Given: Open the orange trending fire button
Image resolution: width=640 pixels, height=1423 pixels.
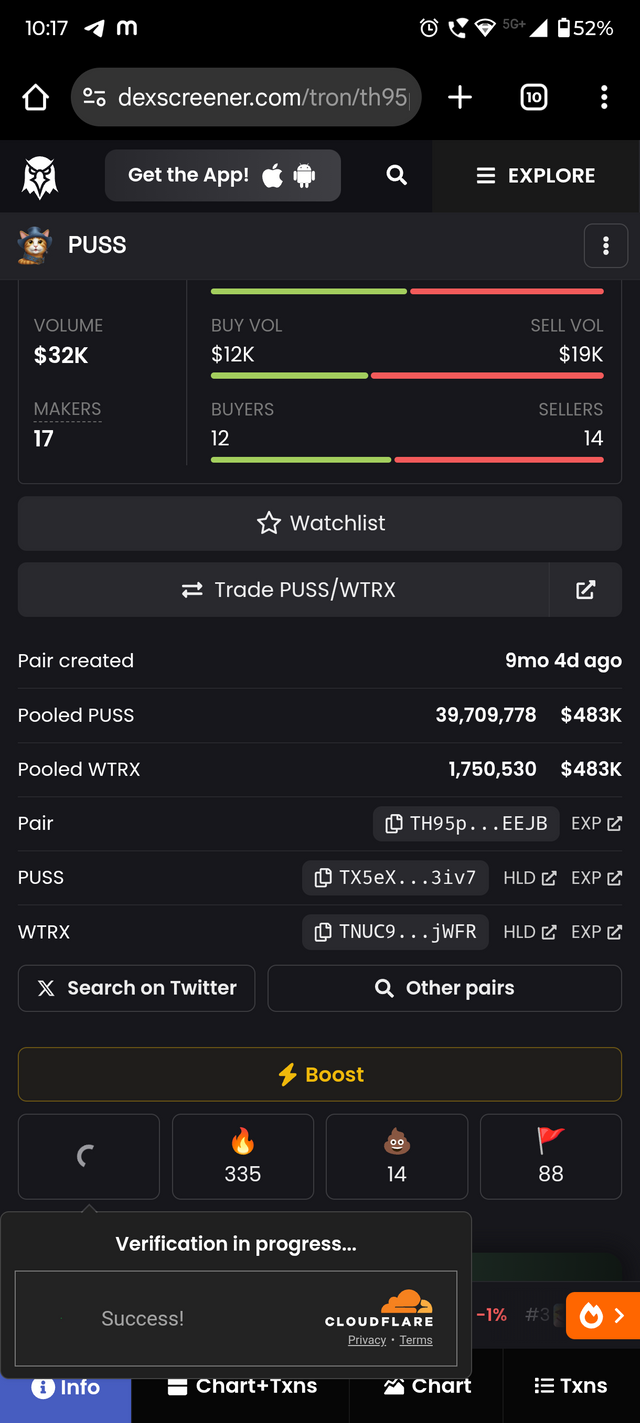Looking at the screenshot, I should tap(603, 1316).
